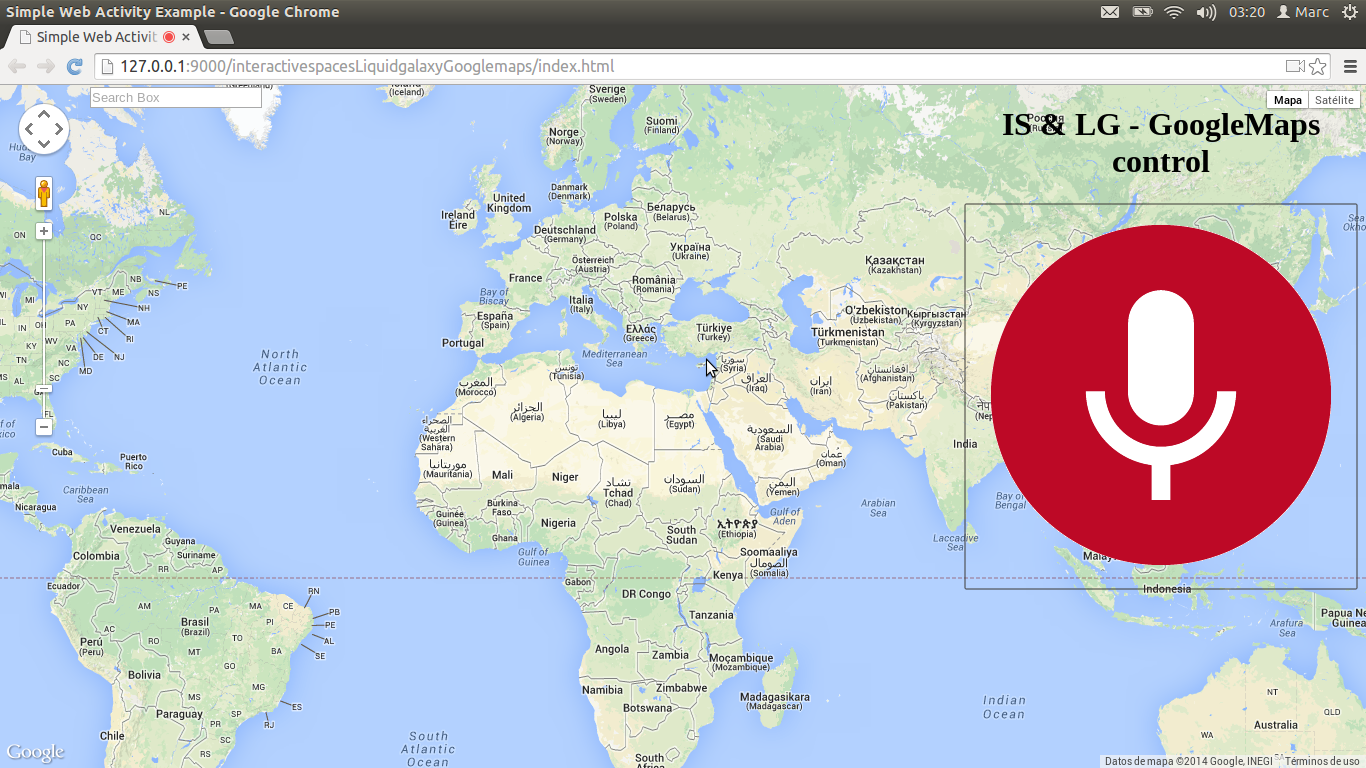Click the Venezuela label on the map
1366x768 pixels.
pyautogui.click(x=135, y=529)
